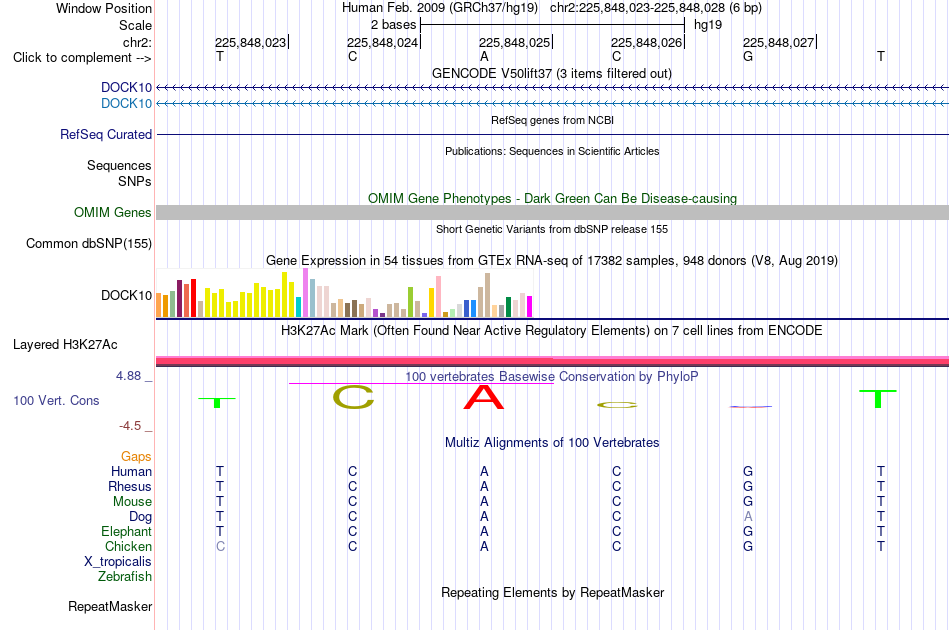Viewport: 950px width, 630px height.
Task: Select the Elephant species label
Action: pos(127,531)
